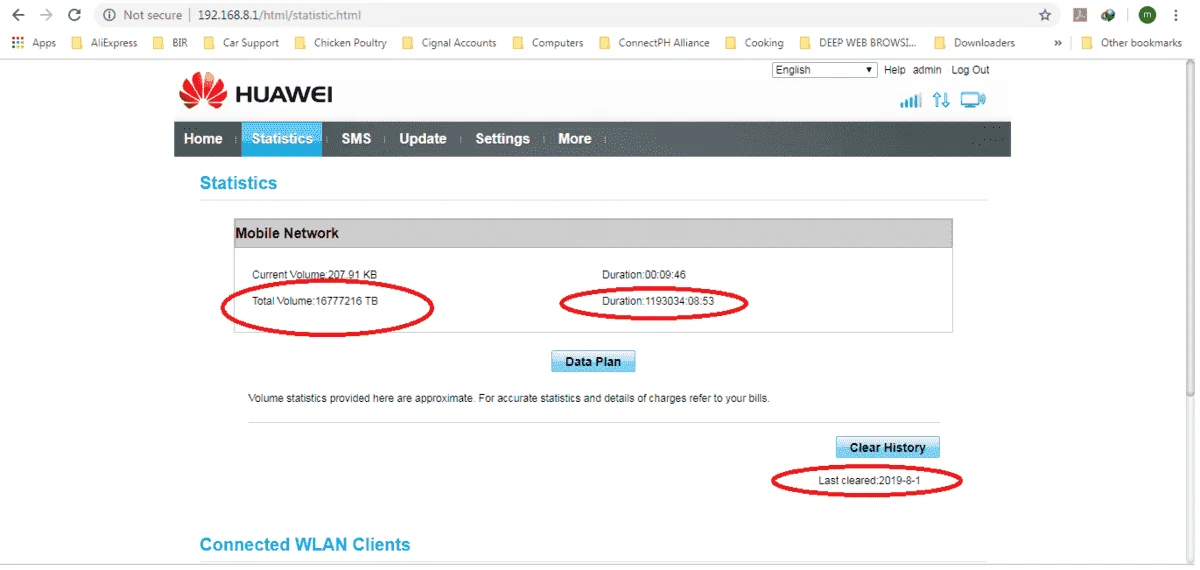The width and height of the screenshot is (1200, 570).
Task: Open the Settings tab
Action: (502, 139)
